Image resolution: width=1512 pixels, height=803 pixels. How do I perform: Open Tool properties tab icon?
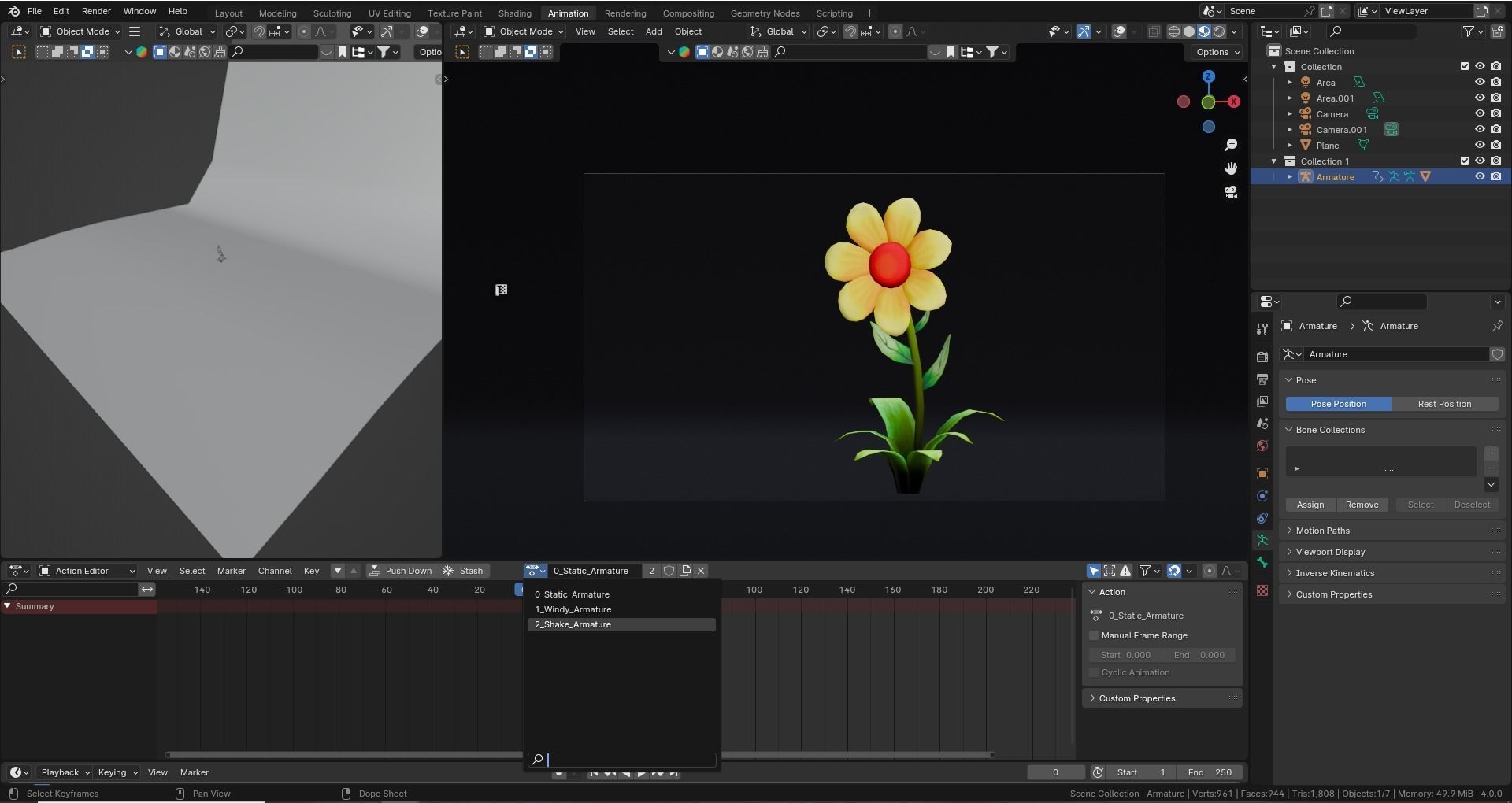click(x=1262, y=329)
